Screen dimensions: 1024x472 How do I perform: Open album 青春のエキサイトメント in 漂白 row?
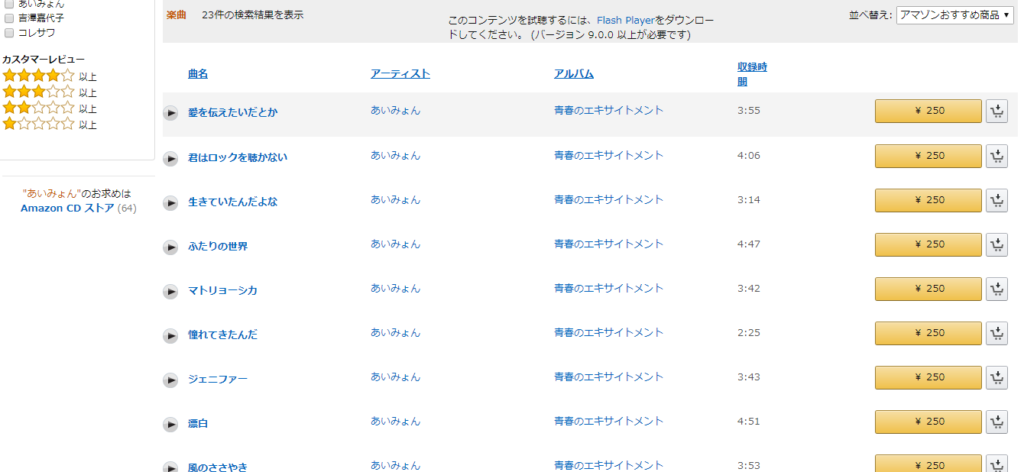(x=609, y=421)
